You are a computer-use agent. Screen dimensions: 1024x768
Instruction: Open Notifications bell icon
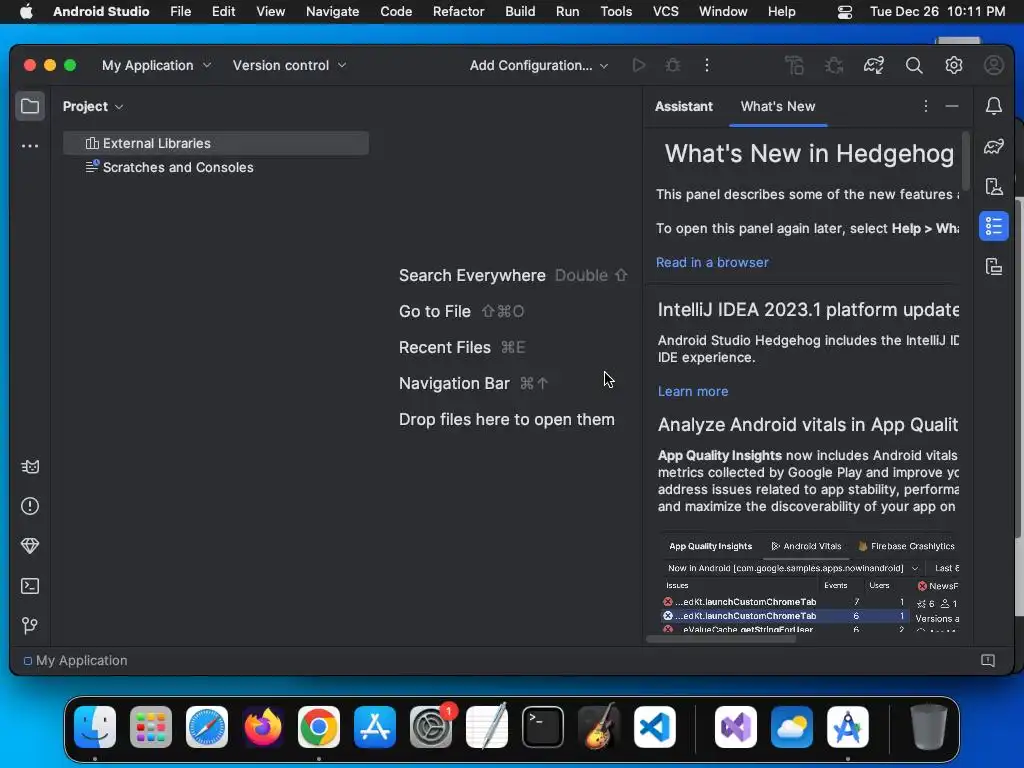(x=994, y=106)
